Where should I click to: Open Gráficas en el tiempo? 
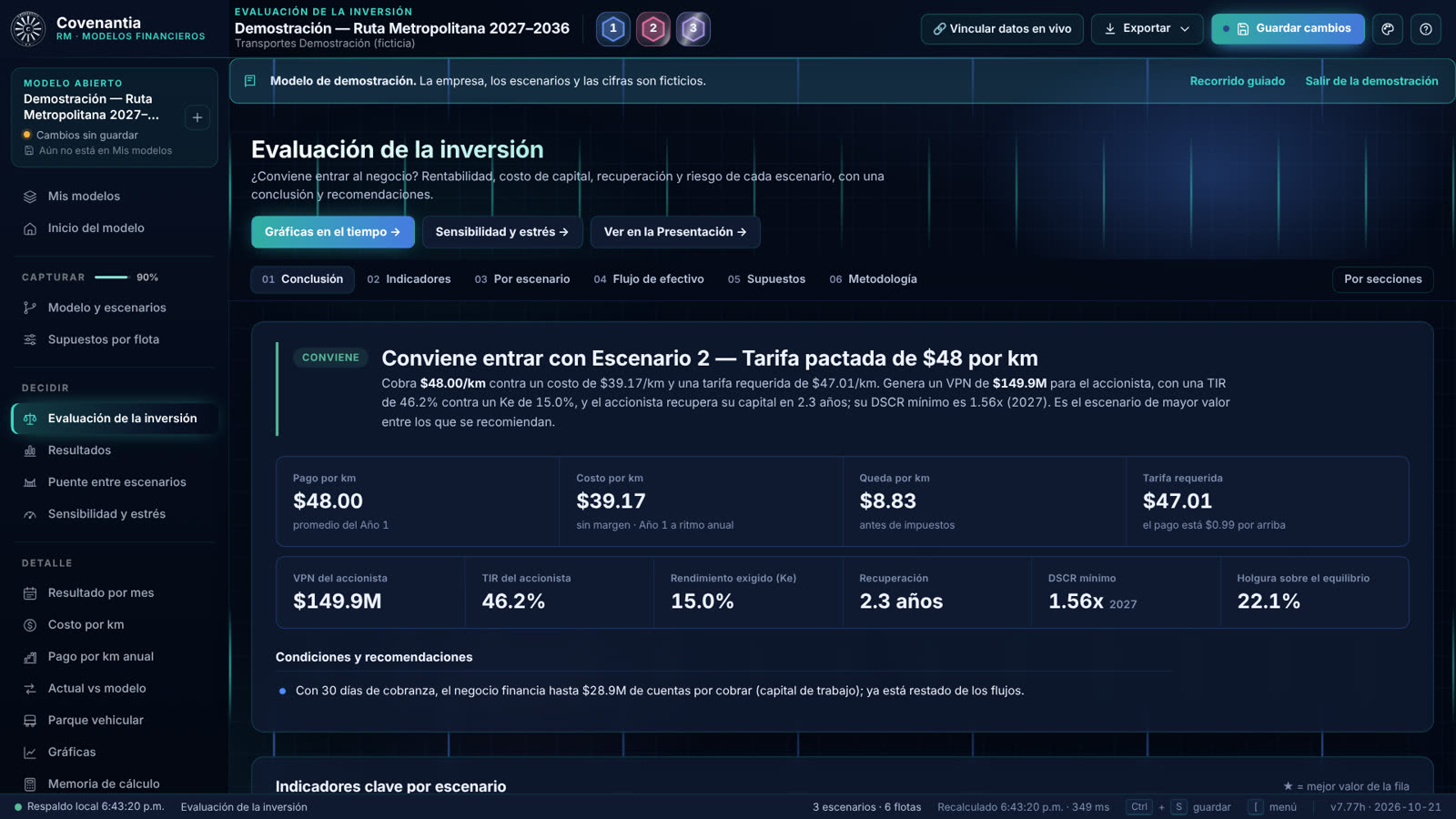click(333, 232)
